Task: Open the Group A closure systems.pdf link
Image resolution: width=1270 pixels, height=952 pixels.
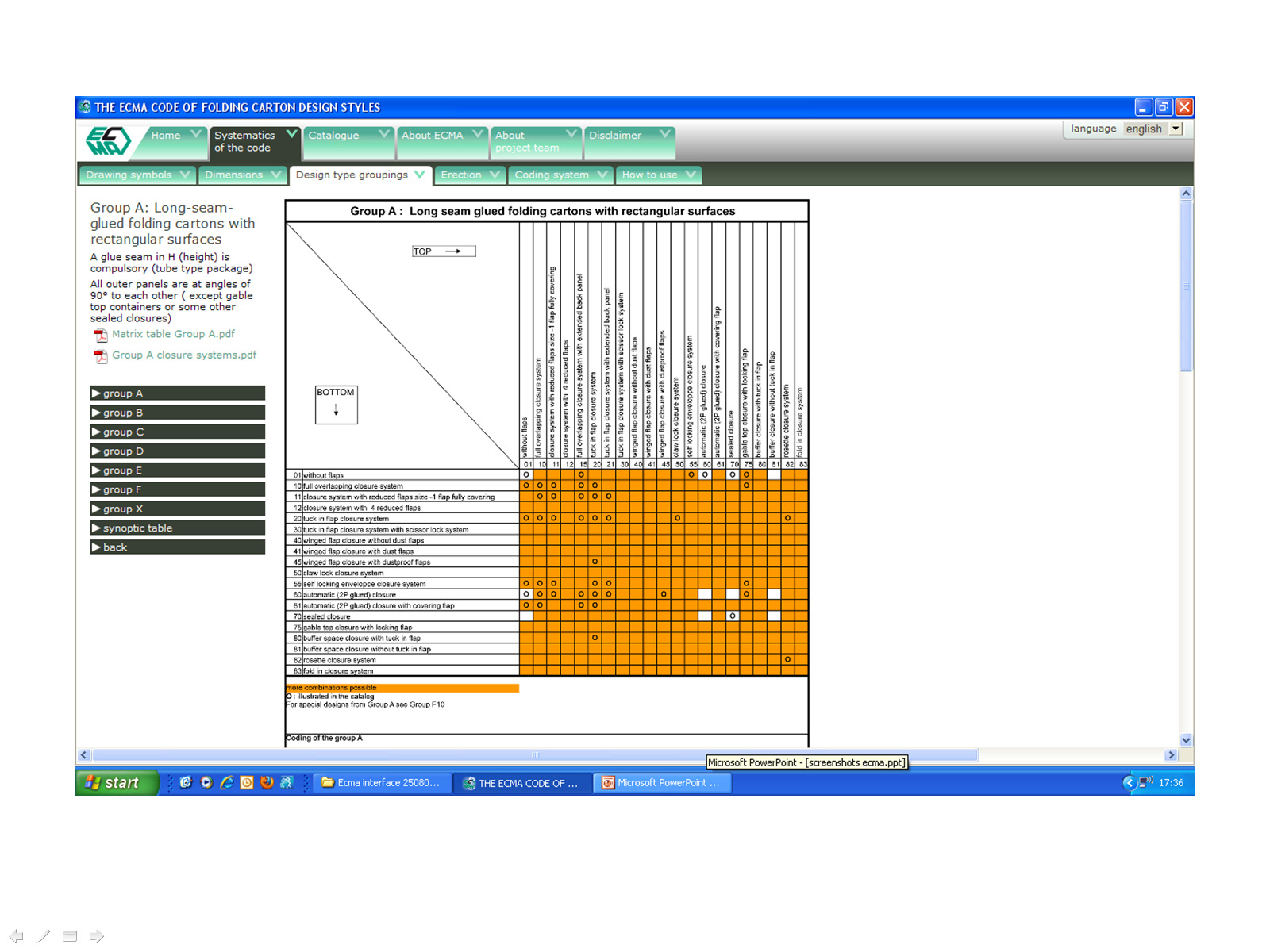Action: (184, 355)
